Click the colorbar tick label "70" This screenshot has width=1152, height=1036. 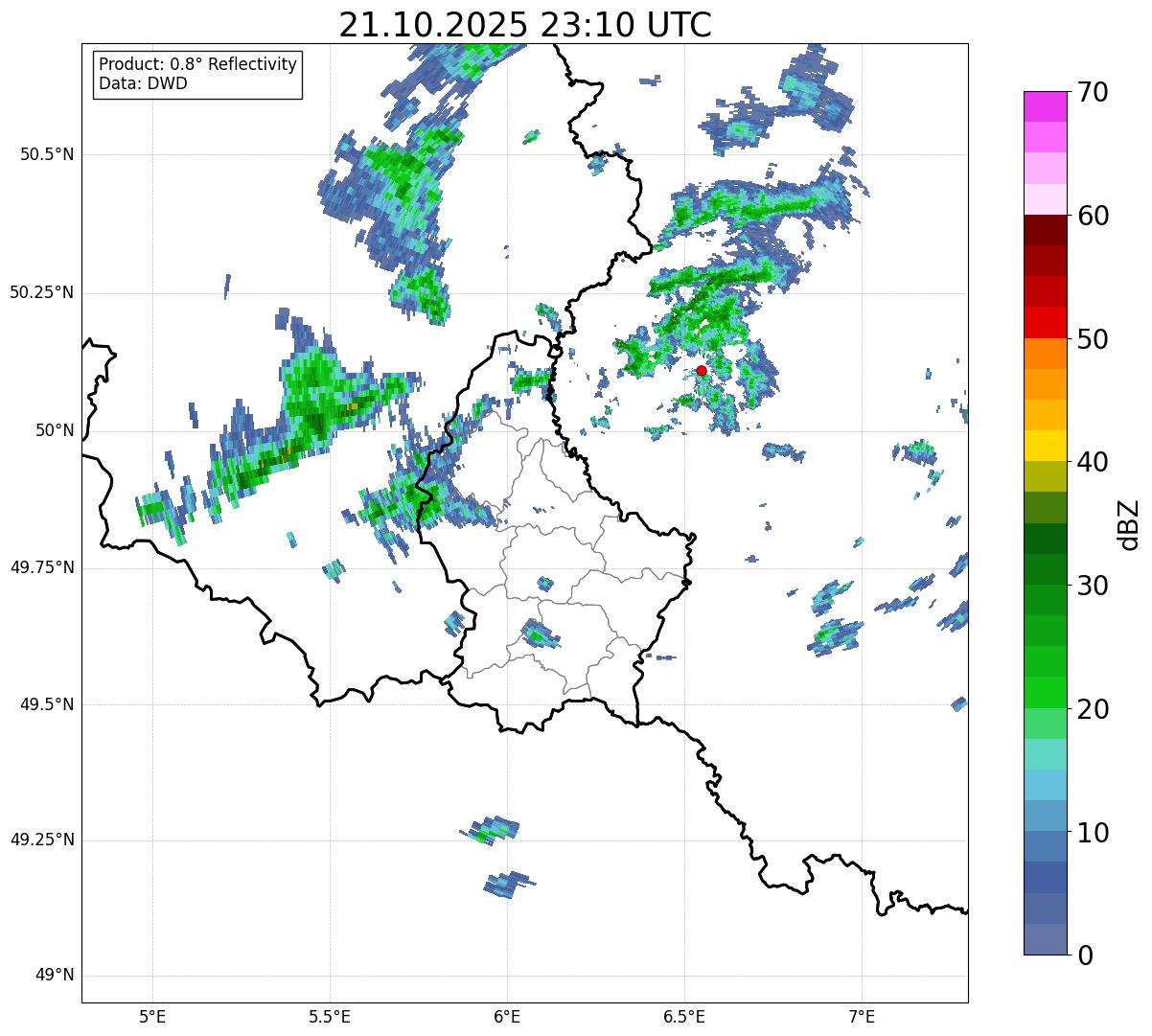coord(1093,92)
